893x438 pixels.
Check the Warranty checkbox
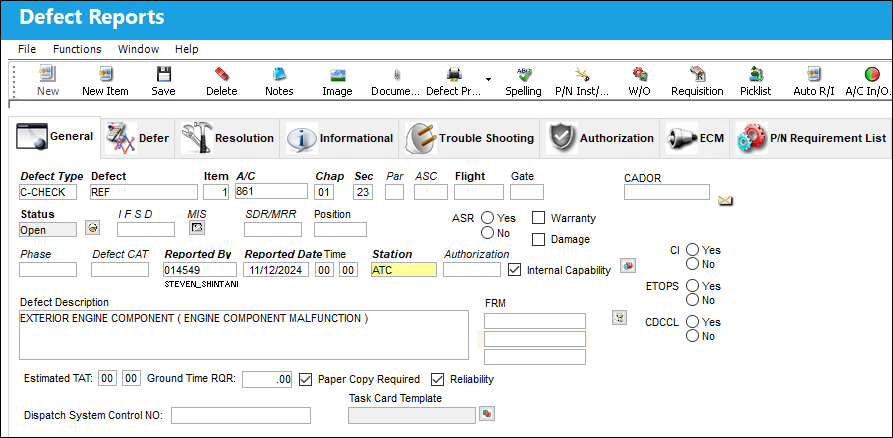pos(538,218)
